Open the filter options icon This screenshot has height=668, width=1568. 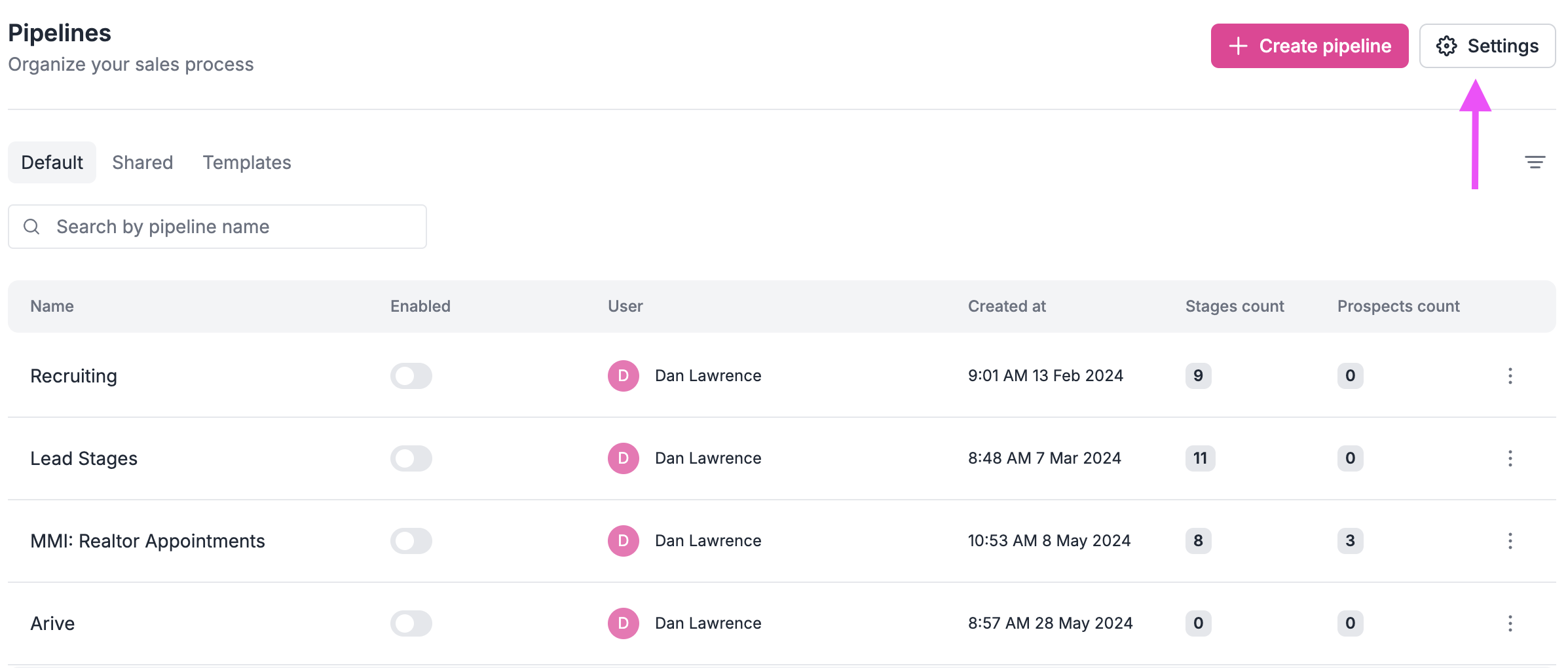[1535, 162]
